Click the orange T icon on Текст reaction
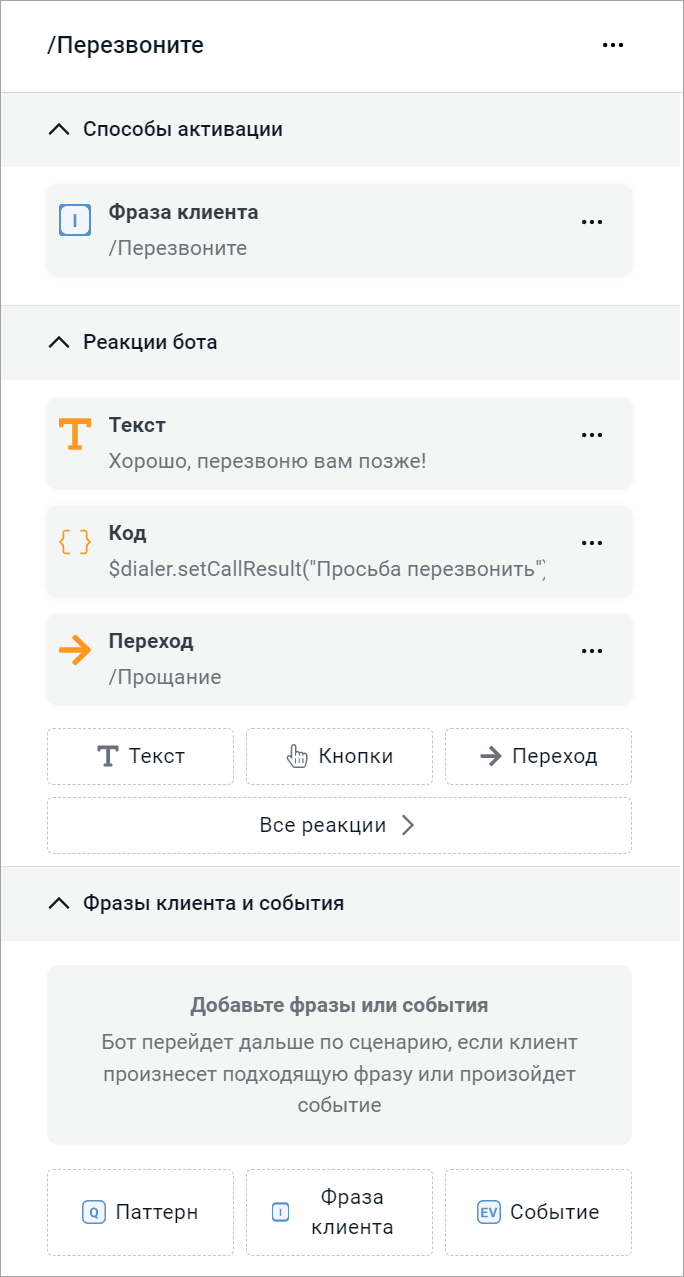 (74, 433)
